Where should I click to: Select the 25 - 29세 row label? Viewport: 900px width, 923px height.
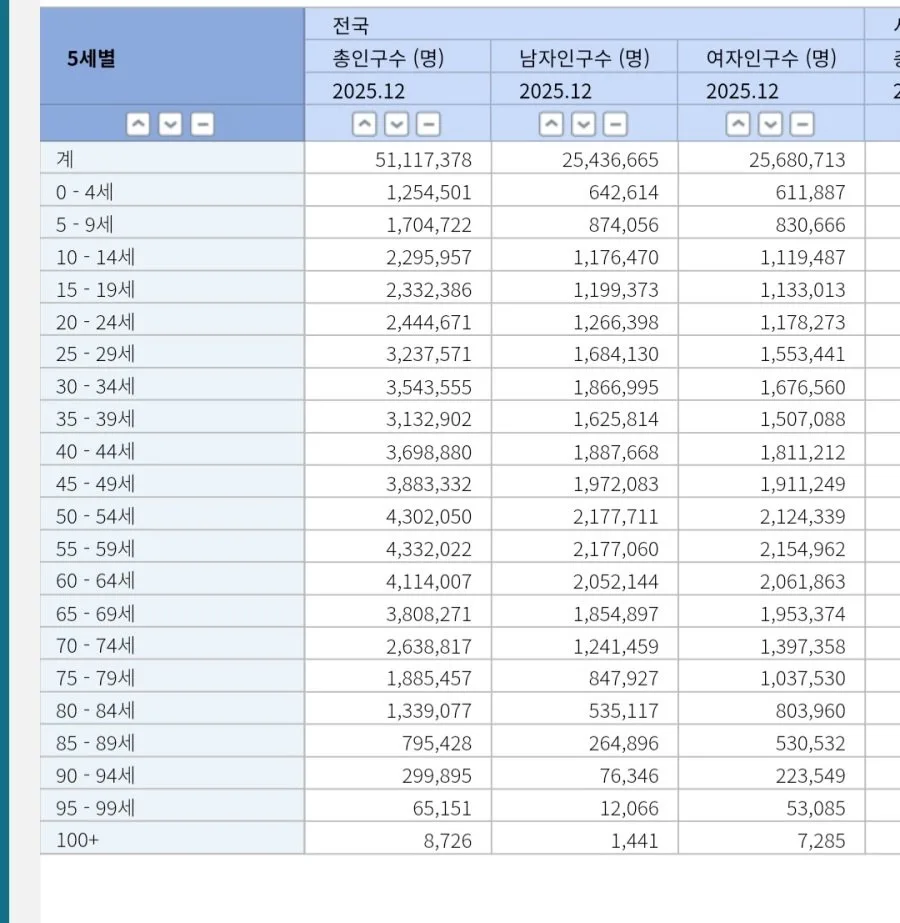click(x=172, y=353)
